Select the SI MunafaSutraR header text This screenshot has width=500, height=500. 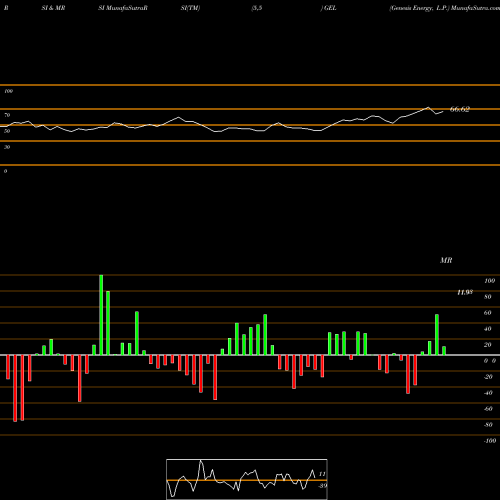click(x=123, y=8)
